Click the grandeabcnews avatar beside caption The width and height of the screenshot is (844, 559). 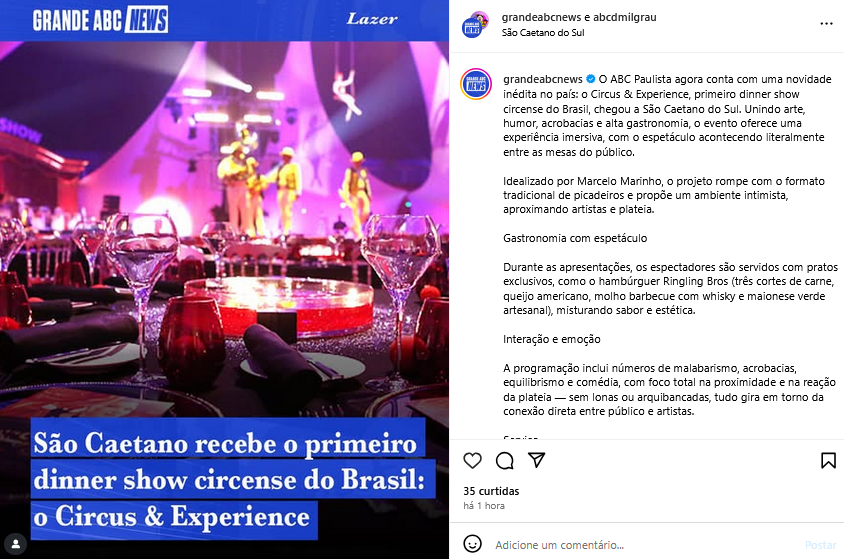[476, 84]
